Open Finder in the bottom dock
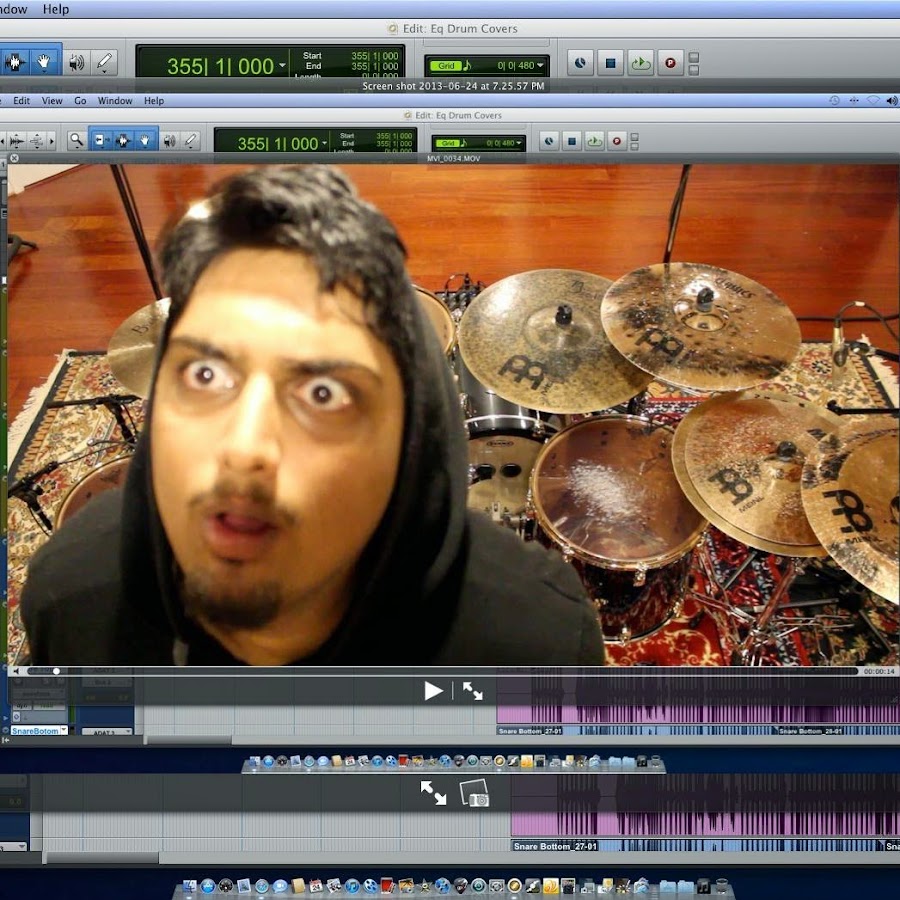Viewport: 900px width, 900px height. click(189, 886)
